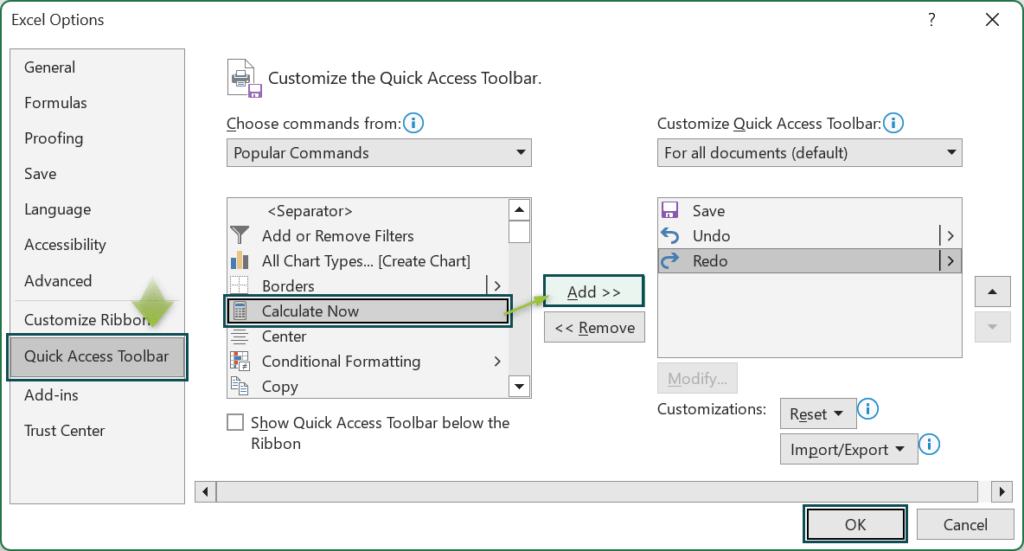Click the Copy command icon
The width and height of the screenshot is (1024, 551).
point(240,386)
